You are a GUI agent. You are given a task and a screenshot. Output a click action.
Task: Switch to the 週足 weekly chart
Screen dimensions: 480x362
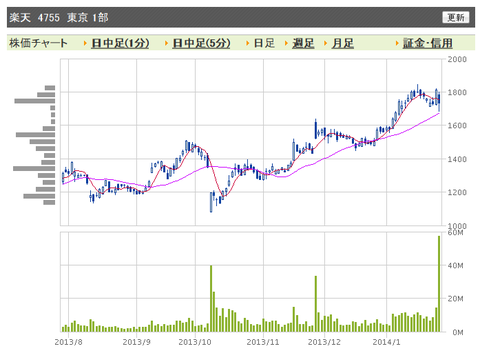[x=303, y=43]
